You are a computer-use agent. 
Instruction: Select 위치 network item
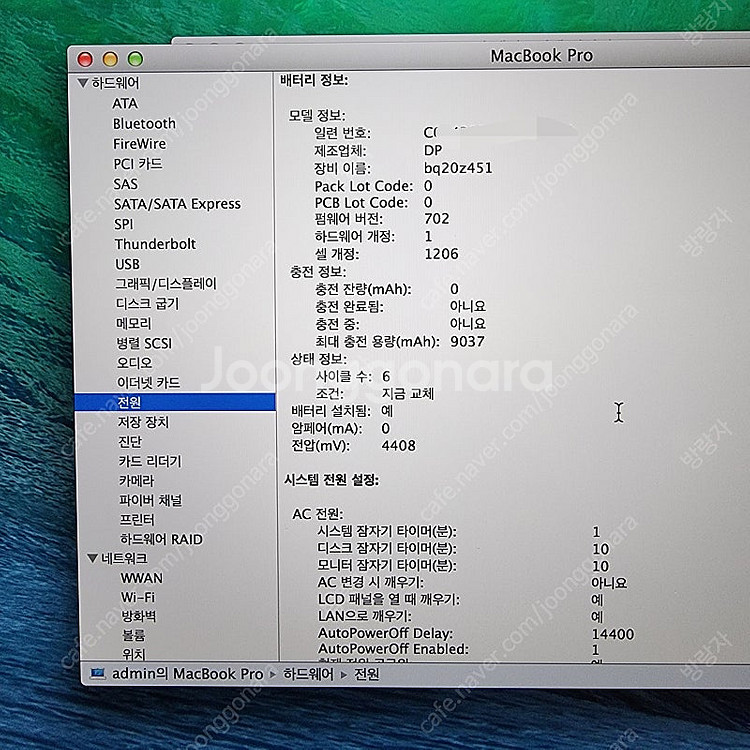point(134,653)
